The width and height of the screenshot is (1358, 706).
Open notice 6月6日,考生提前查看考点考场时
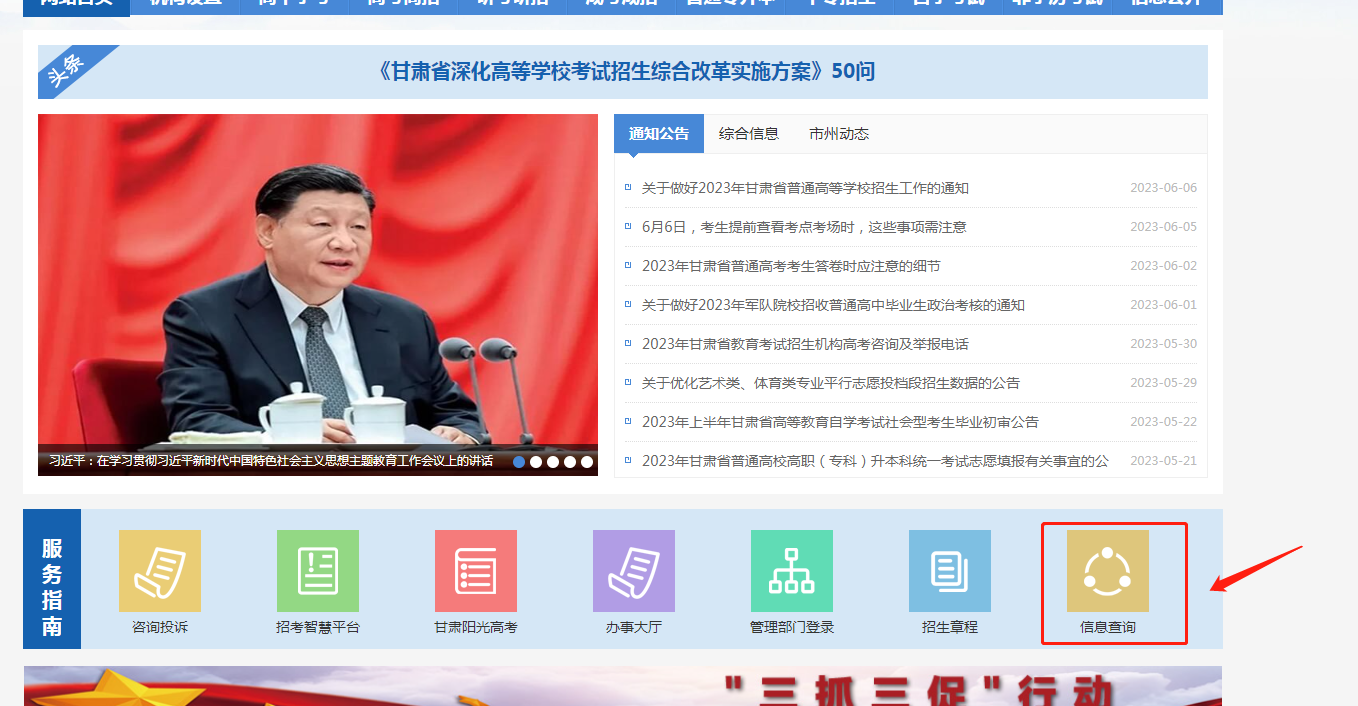(804, 227)
